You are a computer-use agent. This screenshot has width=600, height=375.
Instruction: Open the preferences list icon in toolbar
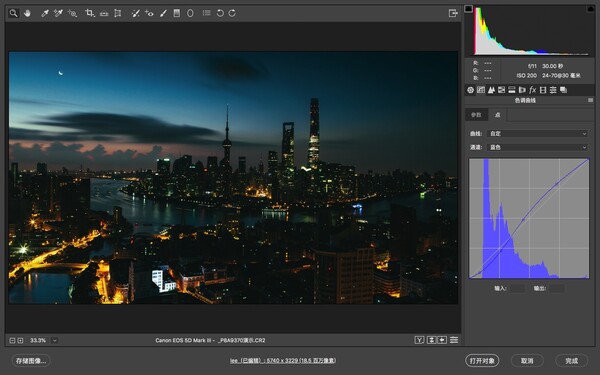point(207,13)
